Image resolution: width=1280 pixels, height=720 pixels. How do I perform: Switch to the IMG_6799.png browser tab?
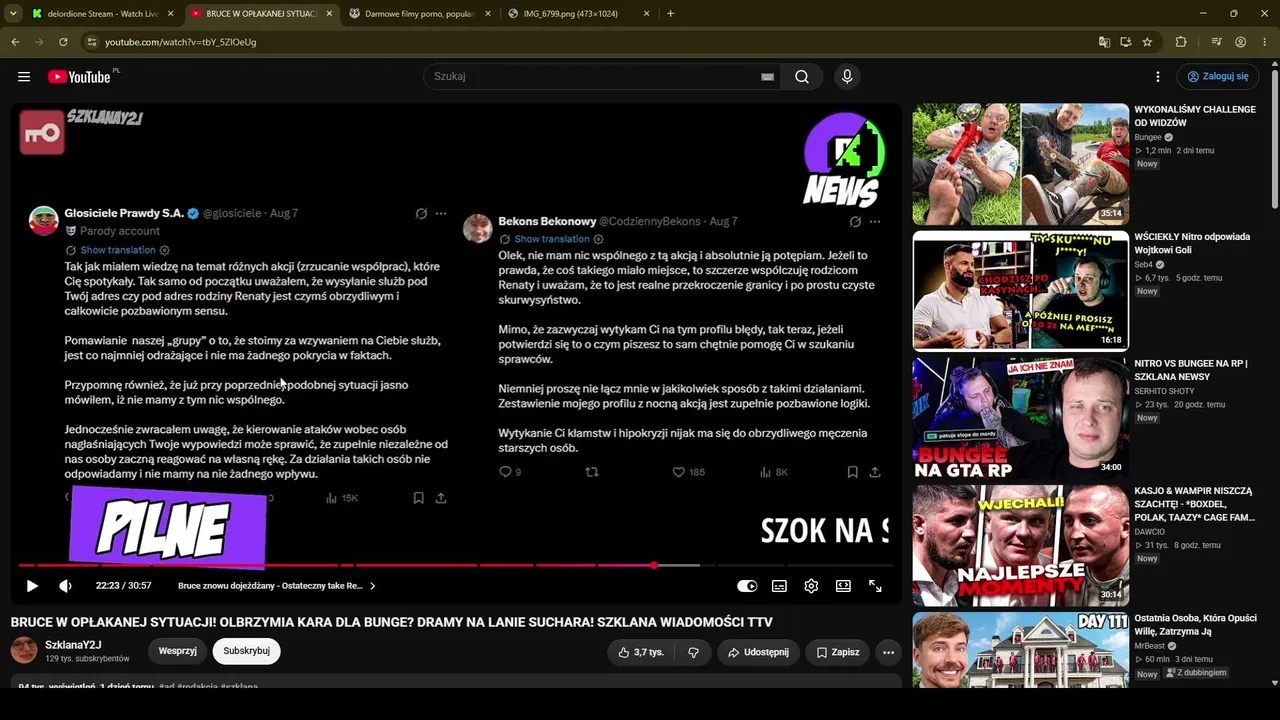578,14
